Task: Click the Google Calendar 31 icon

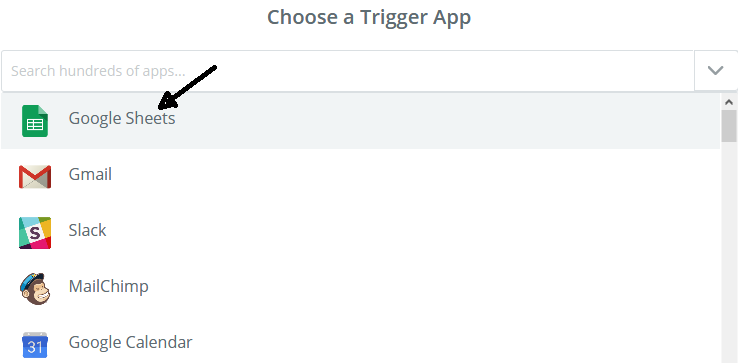Action: [x=35, y=345]
